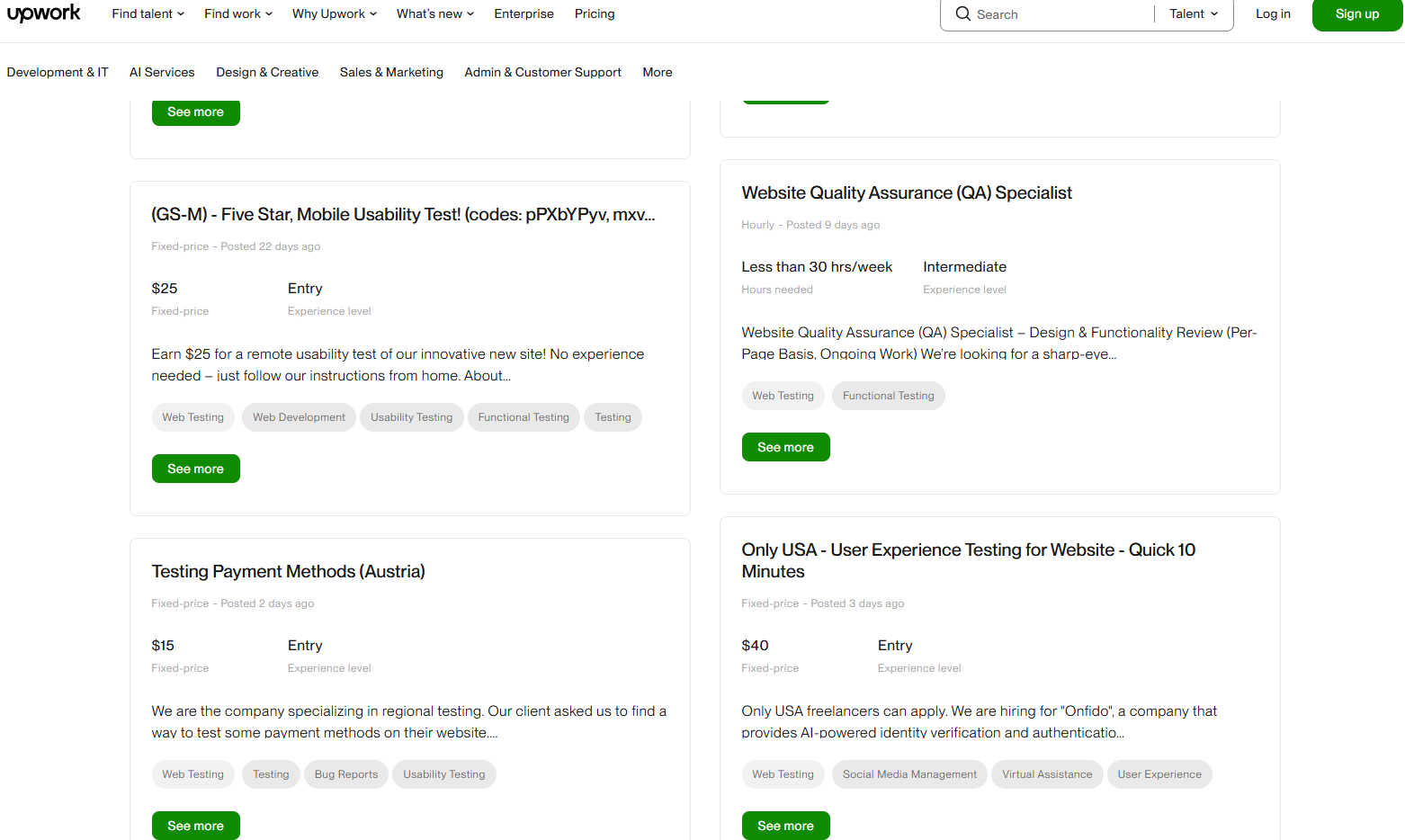Open the What's new dropdown
This screenshot has height=840, width=1405.
(434, 14)
